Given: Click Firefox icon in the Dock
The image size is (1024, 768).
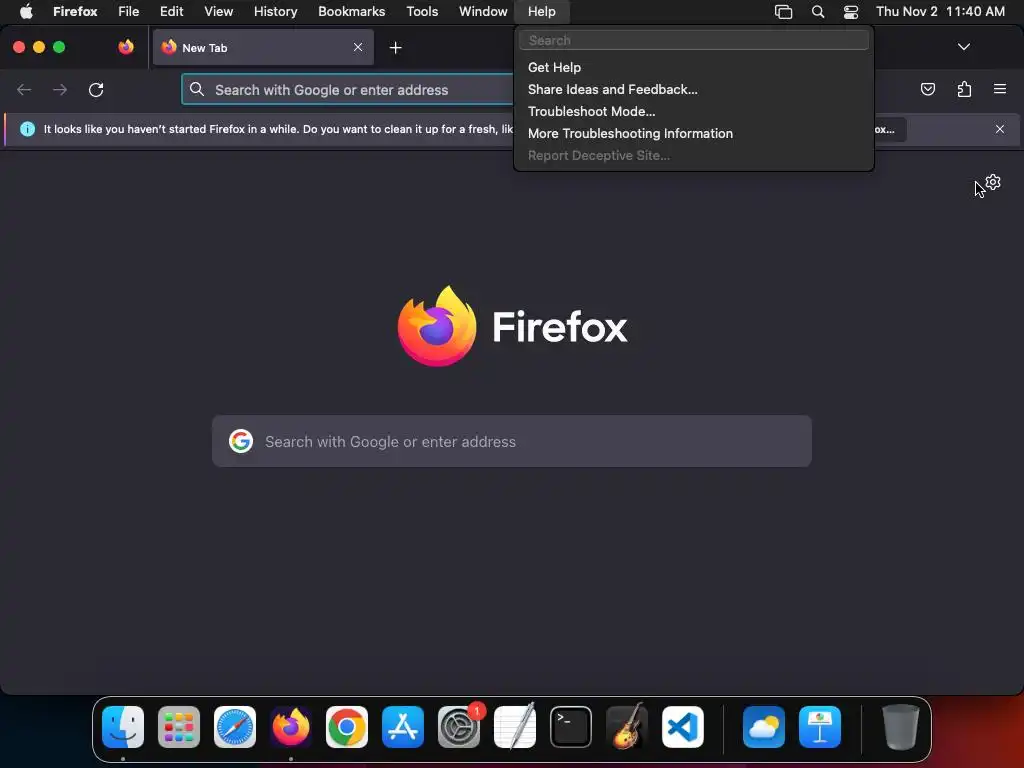Looking at the screenshot, I should click(x=291, y=727).
